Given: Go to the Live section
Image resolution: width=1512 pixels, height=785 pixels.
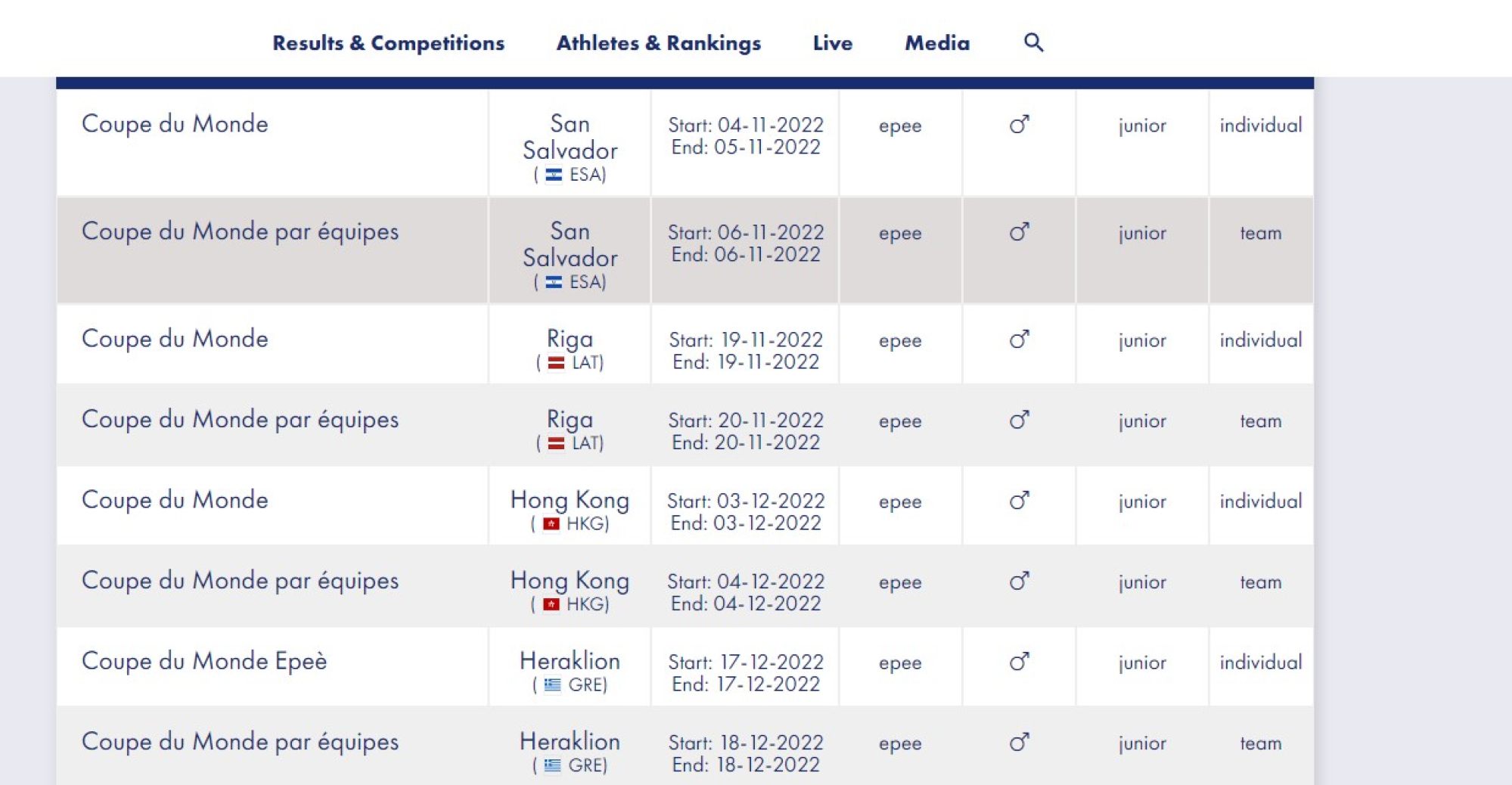Looking at the screenshot, I should 833,43.
